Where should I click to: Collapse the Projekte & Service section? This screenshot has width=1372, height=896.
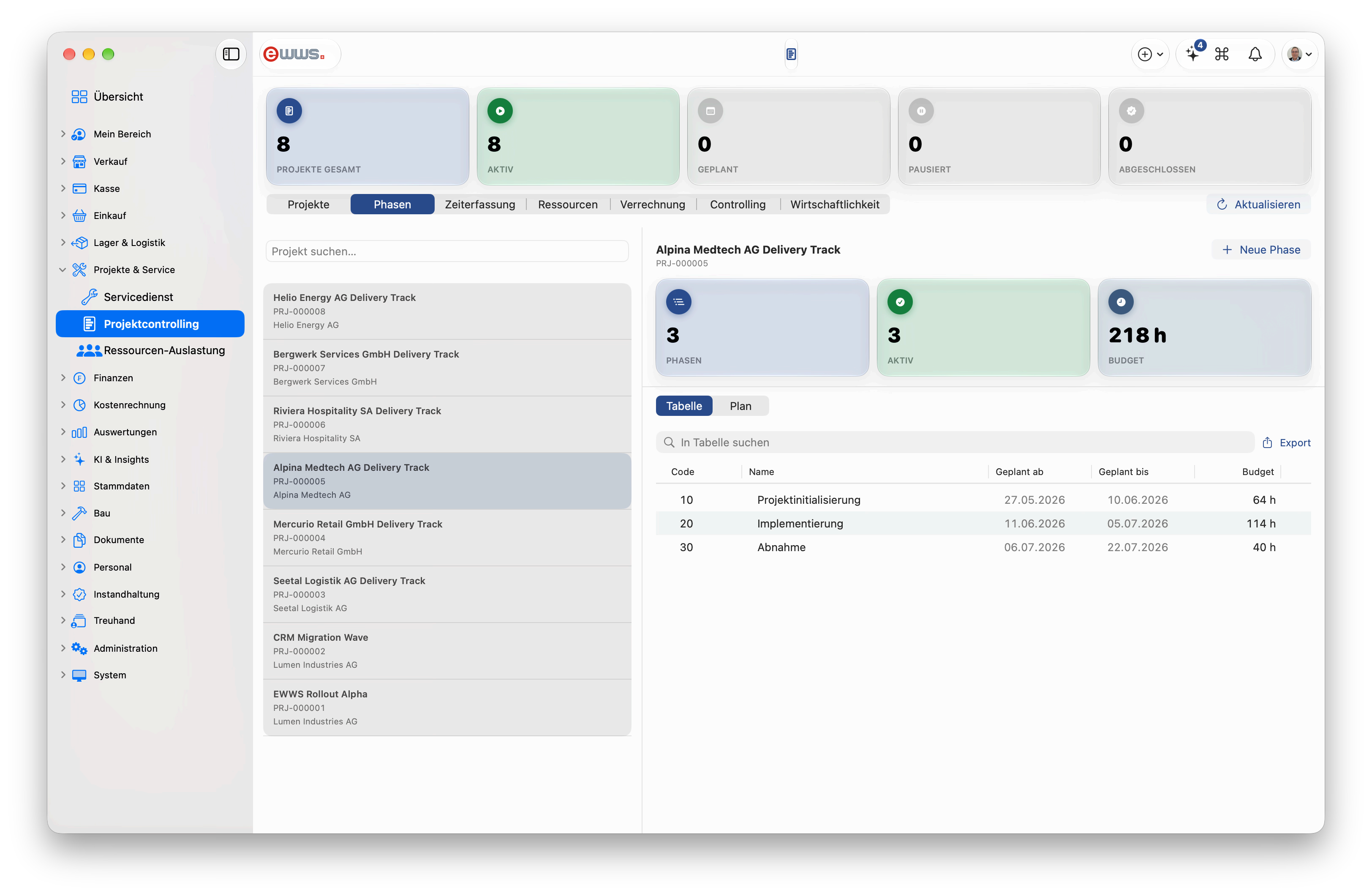(63, 270)
